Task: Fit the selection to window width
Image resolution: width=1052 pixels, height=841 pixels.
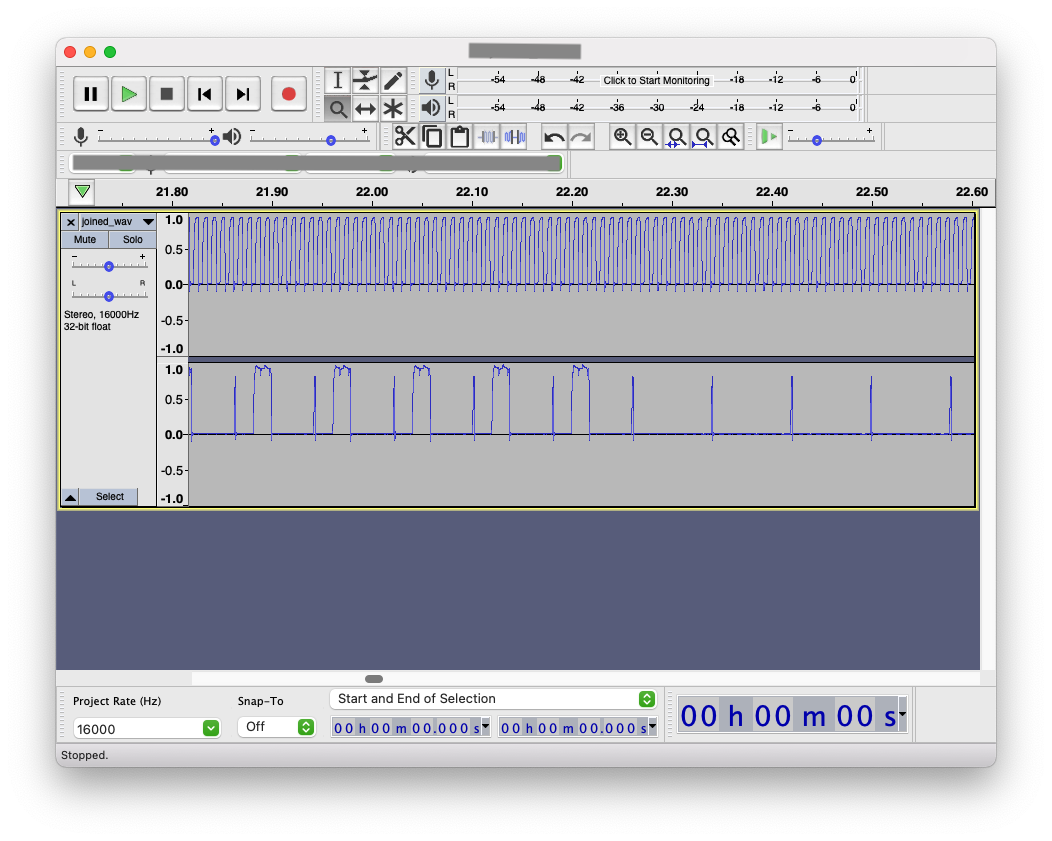Action: pos(676,137)
